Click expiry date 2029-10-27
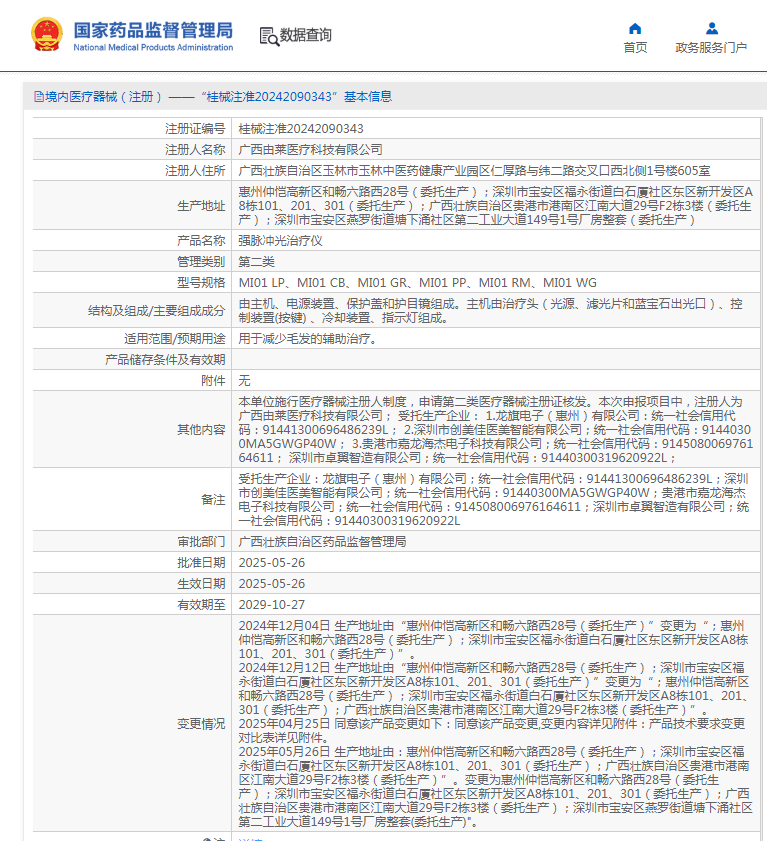767x841 pixels. click(271, 604)
